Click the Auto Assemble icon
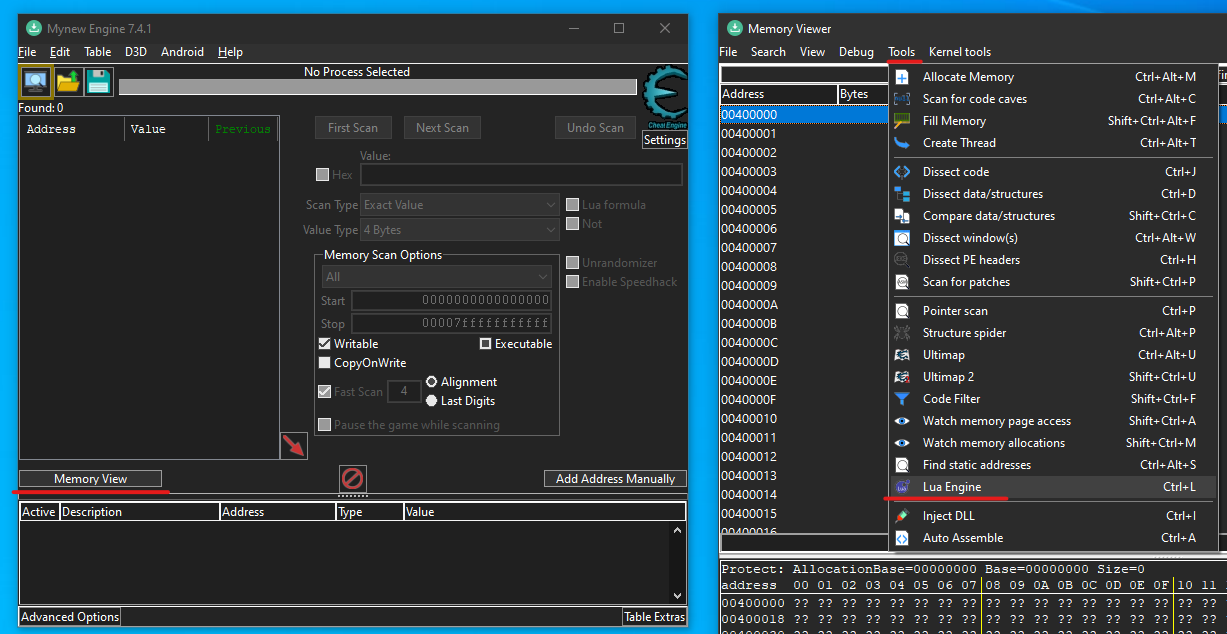The image size is (1227, 634). [x=902, y=538]
